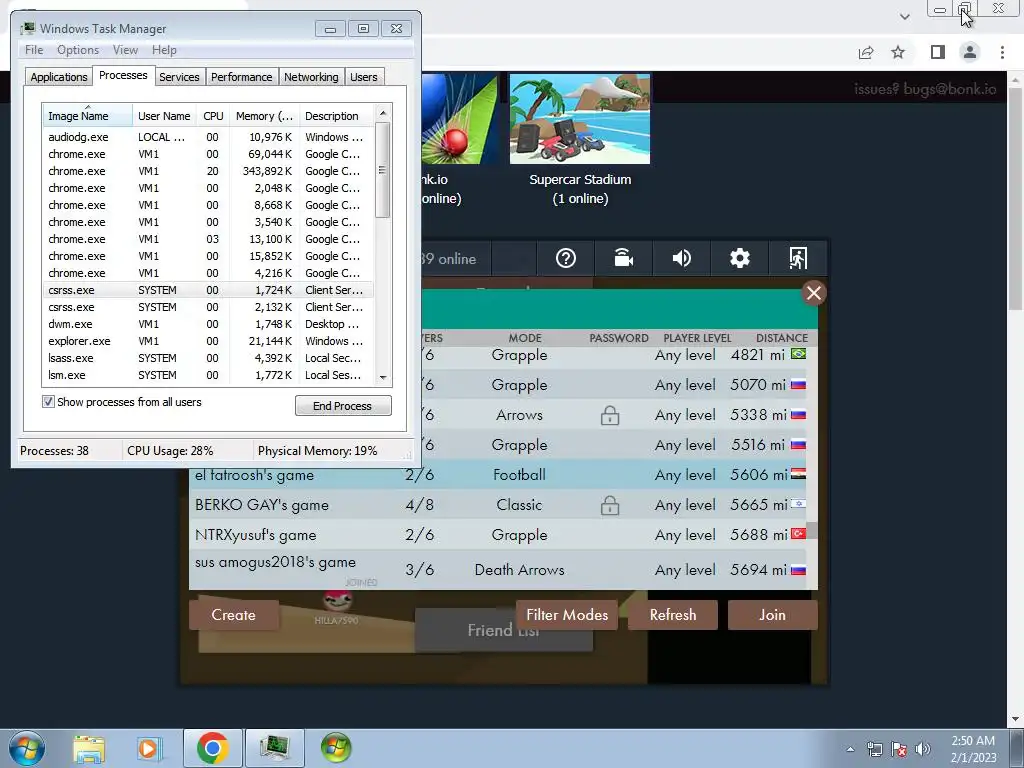1024x768 pixels.
Task: Click process list scroll up arrow
Action: pyautogui.click(x=383, y=113)
